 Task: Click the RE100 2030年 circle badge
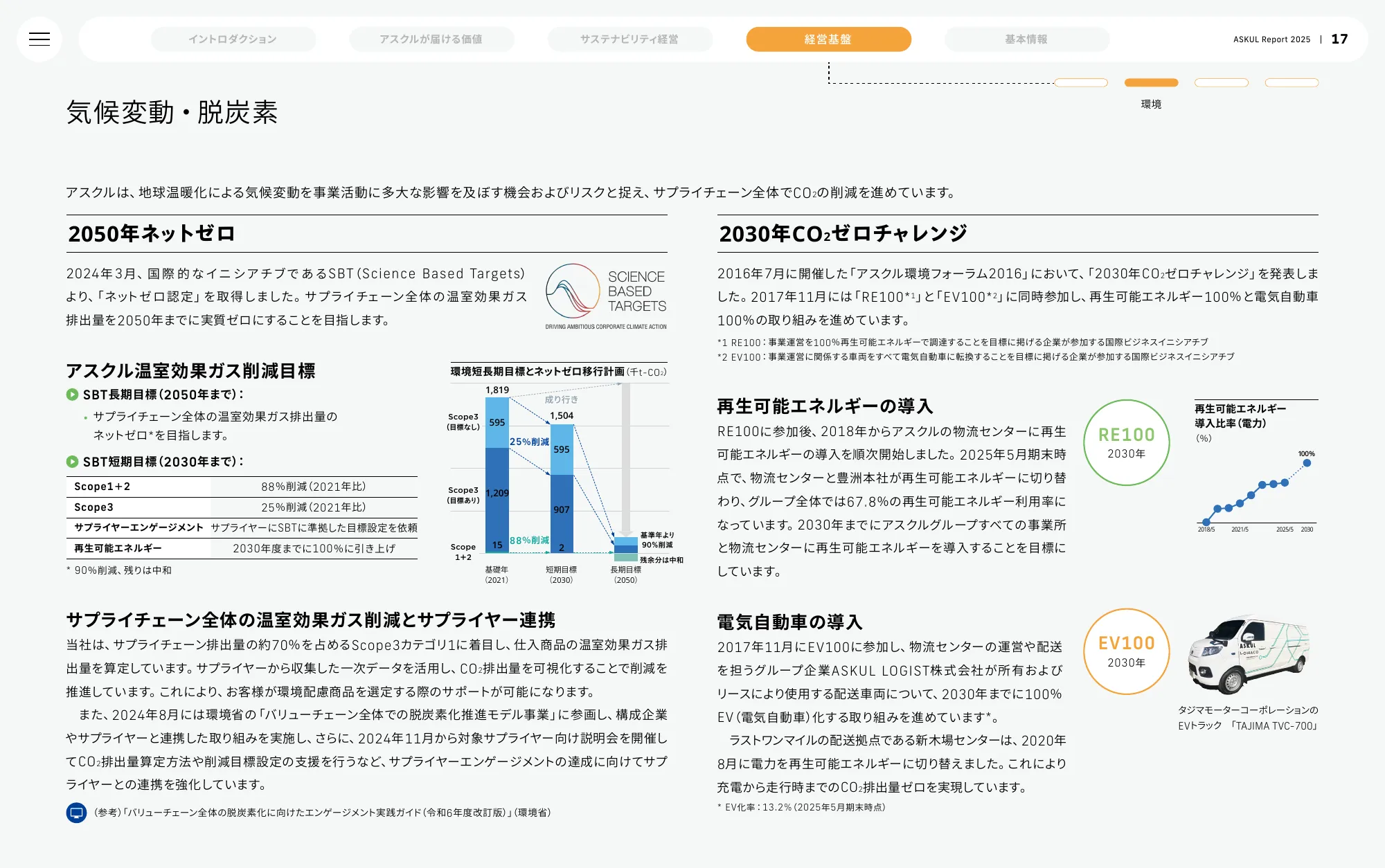[x=1127, y=442]
